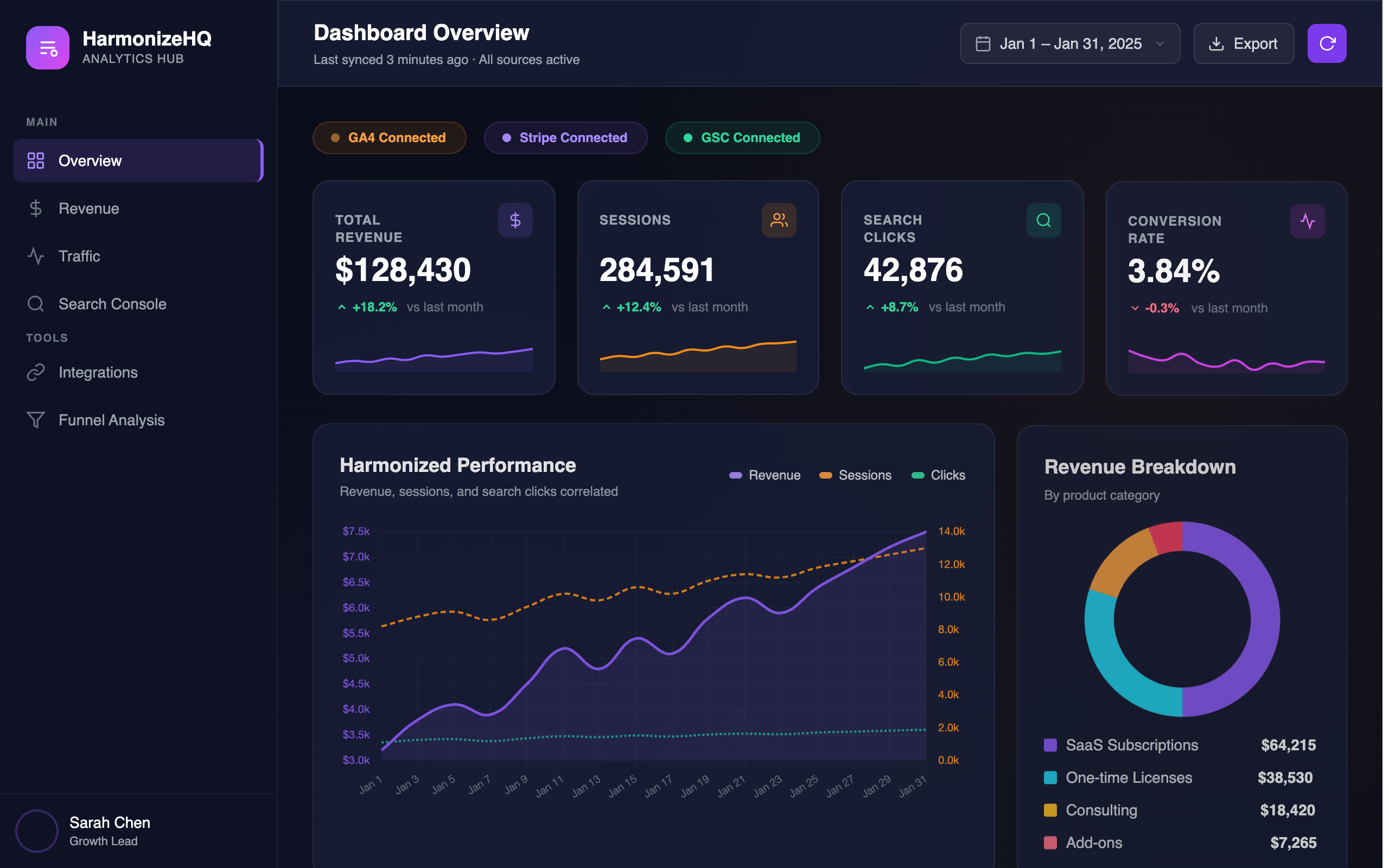Click the GA4 Connected status pill

(x=389, y=138)
